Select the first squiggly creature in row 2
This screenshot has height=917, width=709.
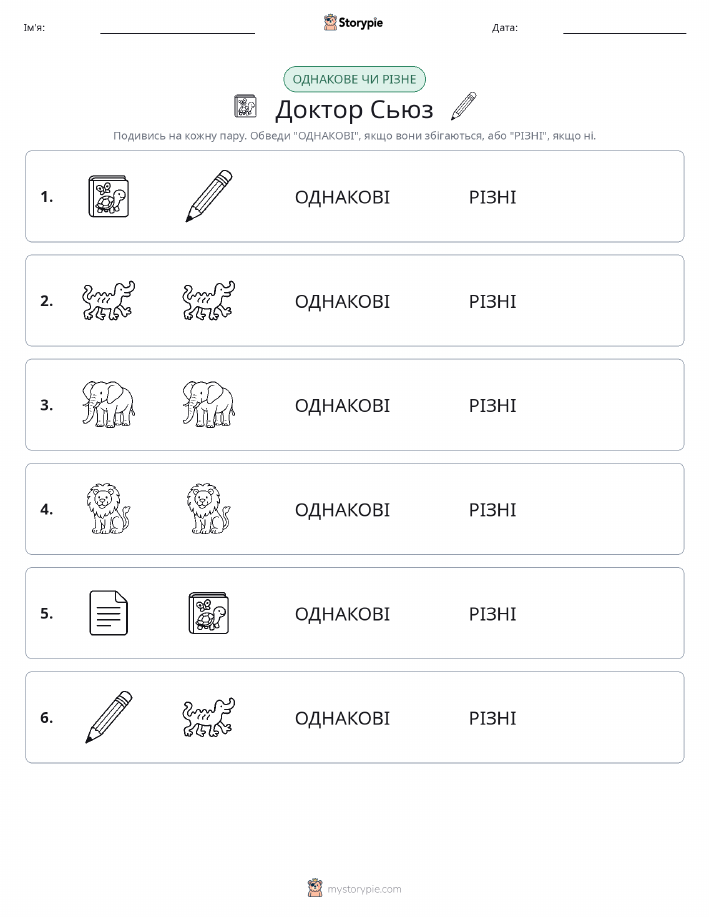coord(108,301)
